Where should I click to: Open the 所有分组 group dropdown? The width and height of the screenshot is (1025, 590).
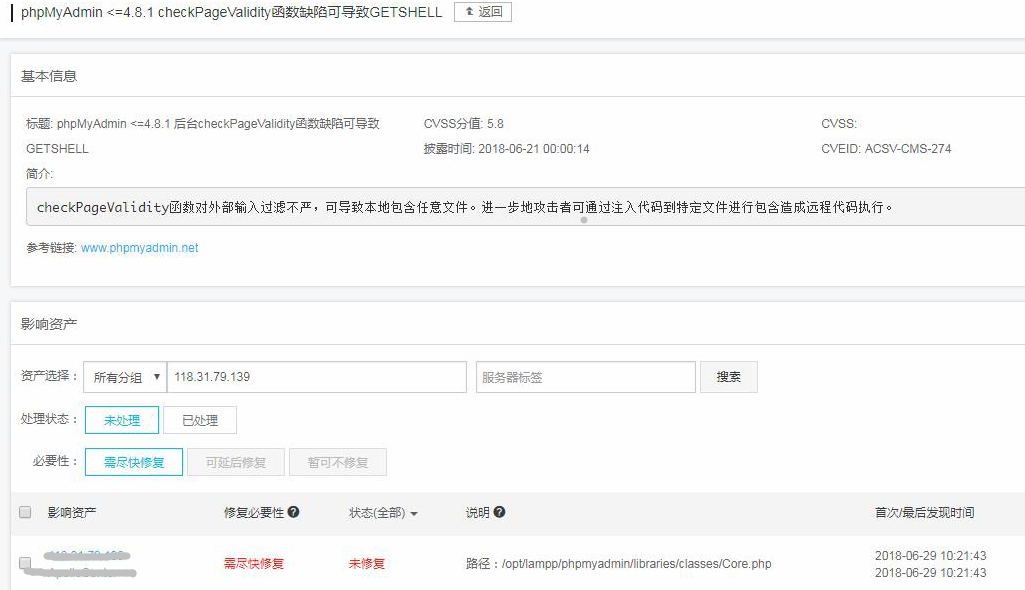tap(125, 377)
